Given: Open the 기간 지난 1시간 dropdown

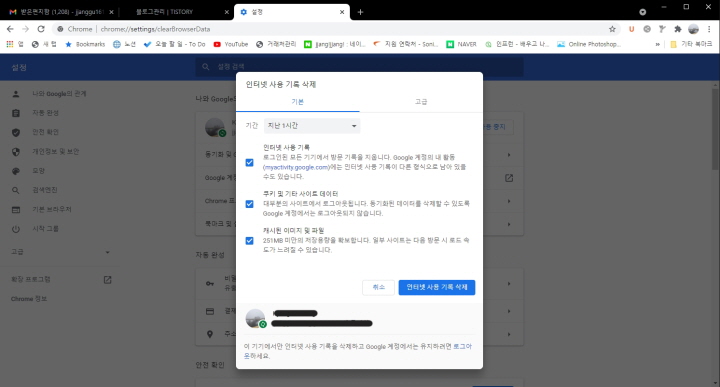Looking at the screenshot, I should (x=312, y=126).
